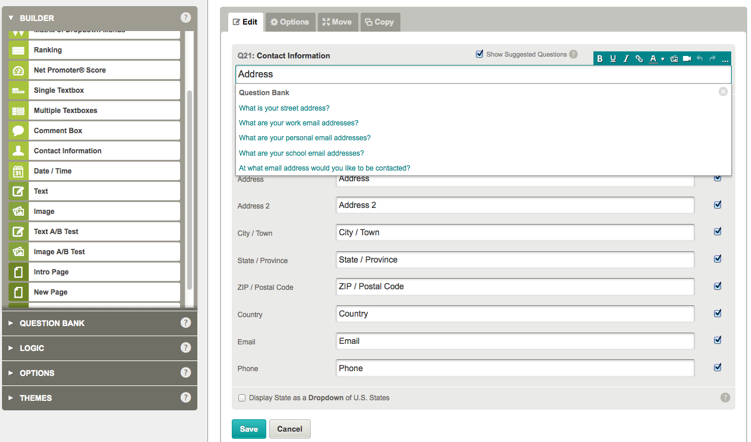The height and width of the screenshot is (442, 751).
Task: Open more toolbar options ellipsis
Action: tap(725, 59)
